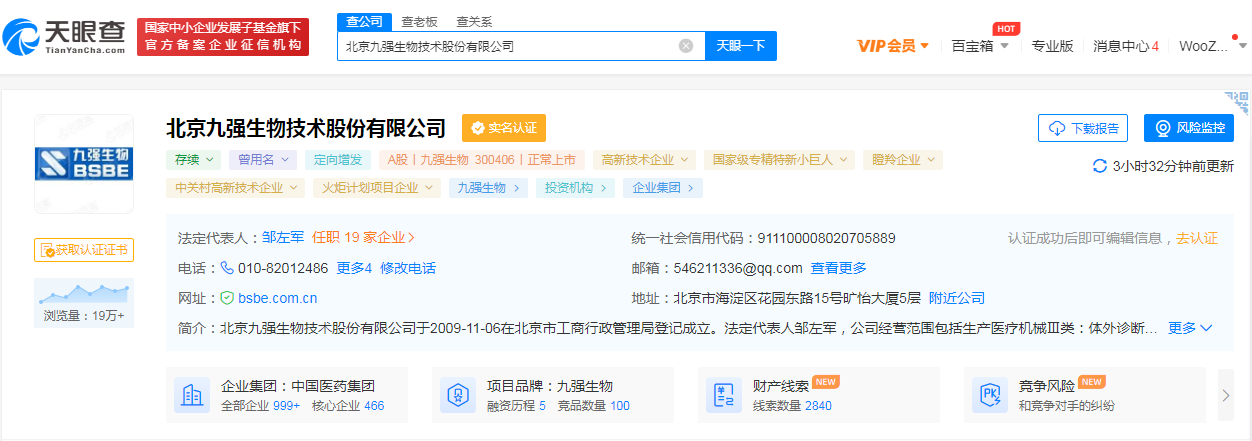Open legal representative 邹左军 profile
Screen dimensions: 1252x441
(x=283, y=238)
